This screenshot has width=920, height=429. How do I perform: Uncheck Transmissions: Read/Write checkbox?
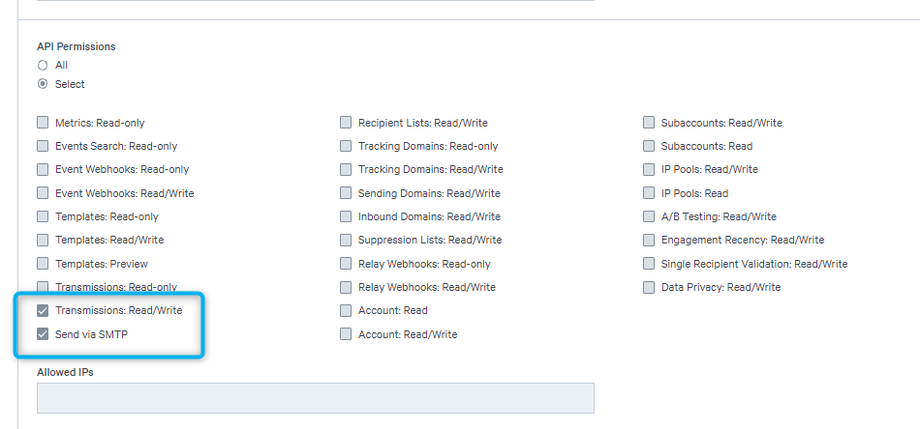[43, 311]
